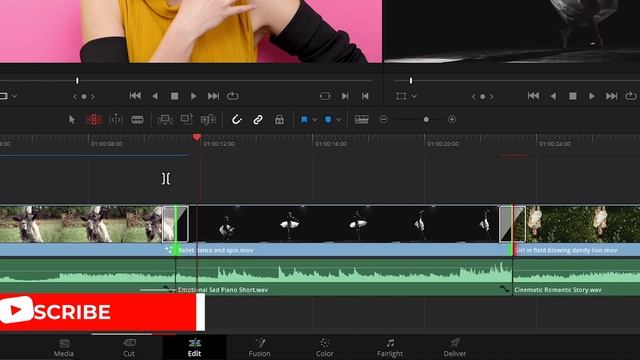Image resolution: width=640 pixels, height=360 pixels.
Task: Toggle the Position Lock padlock
Action: [279, 120]
